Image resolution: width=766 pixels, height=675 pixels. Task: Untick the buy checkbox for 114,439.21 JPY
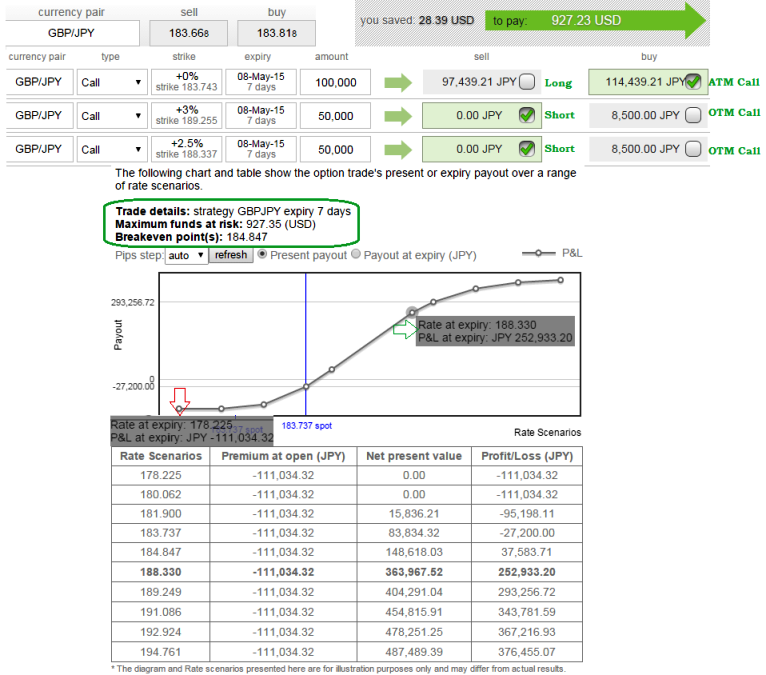pos(693,82)
